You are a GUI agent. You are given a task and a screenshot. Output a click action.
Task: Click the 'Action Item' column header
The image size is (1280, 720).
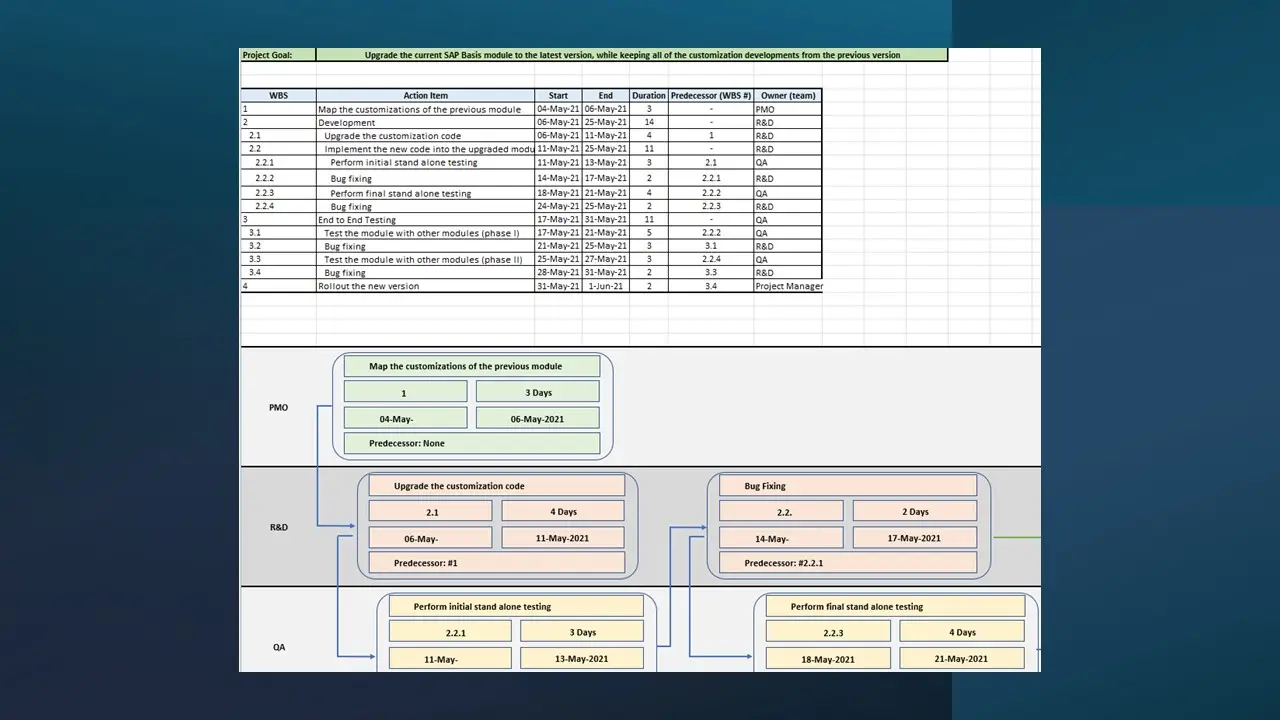click(425, 96)
